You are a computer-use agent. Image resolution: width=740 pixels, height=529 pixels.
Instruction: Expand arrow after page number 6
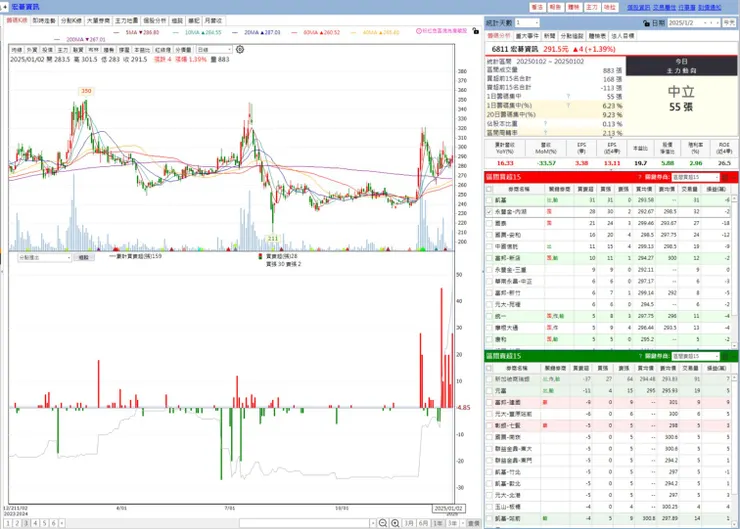[62, 523]
